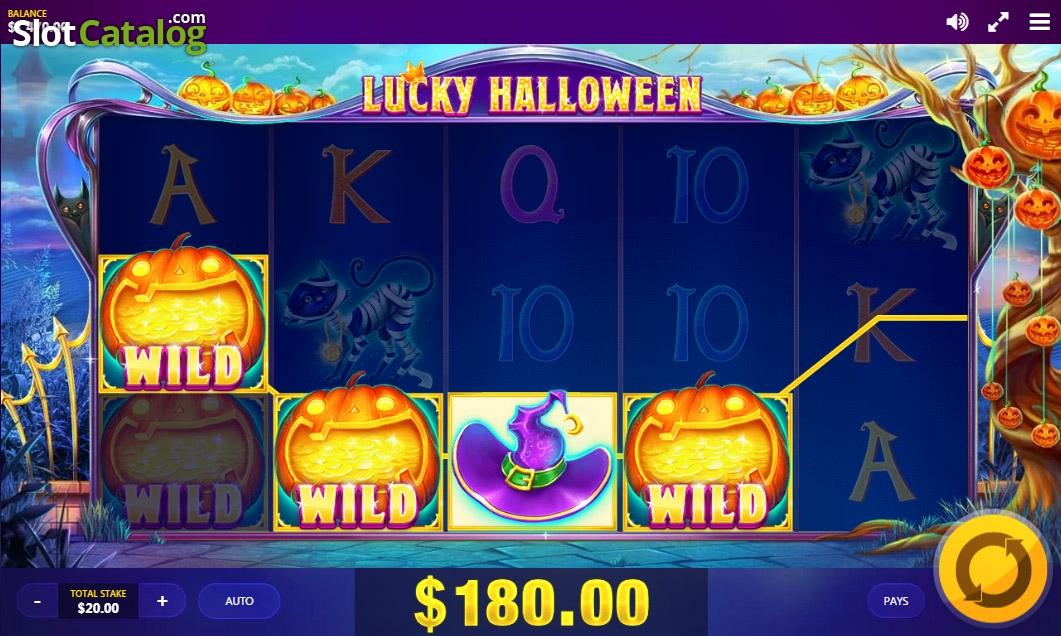Decrease total stake with minus button
Screen dimensions: 1061x636
(x=37, y=601)
